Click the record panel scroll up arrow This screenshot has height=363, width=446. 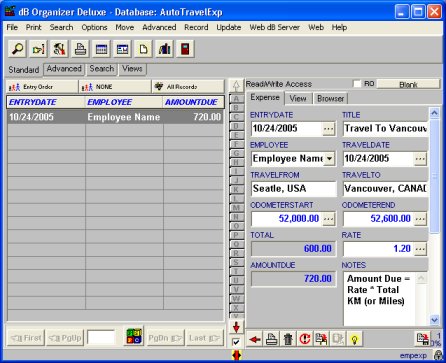click(x=434, y=113)
